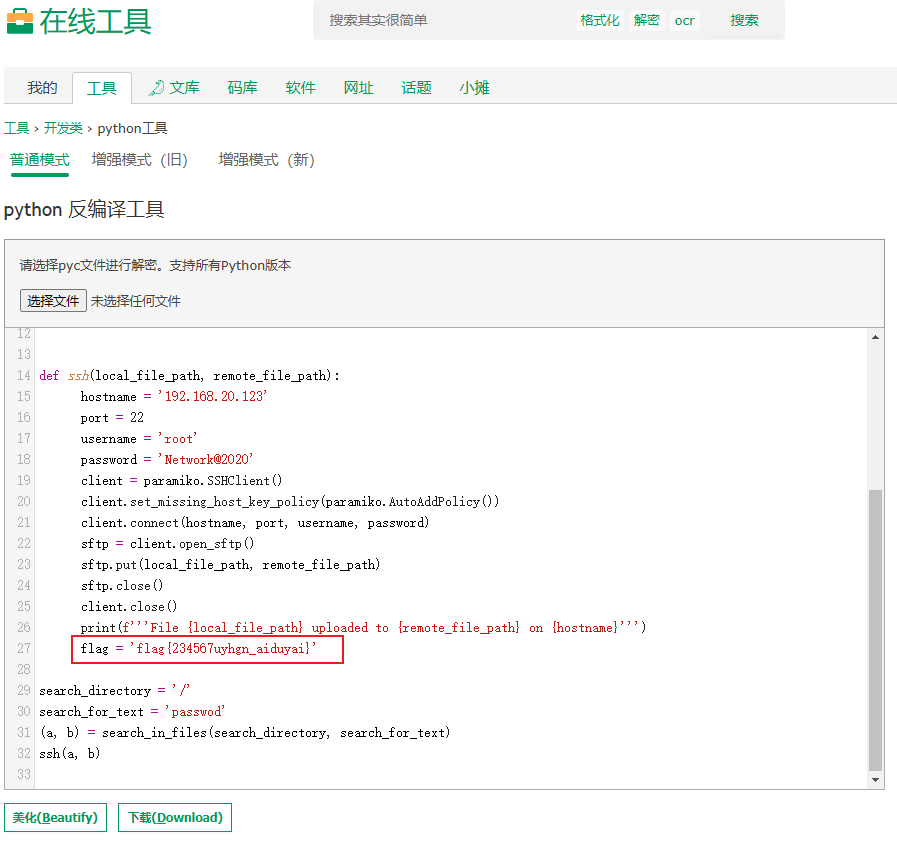Click the client.connect(hostname, port...) line
Screen dimensions: 897x844
point(255,523)
